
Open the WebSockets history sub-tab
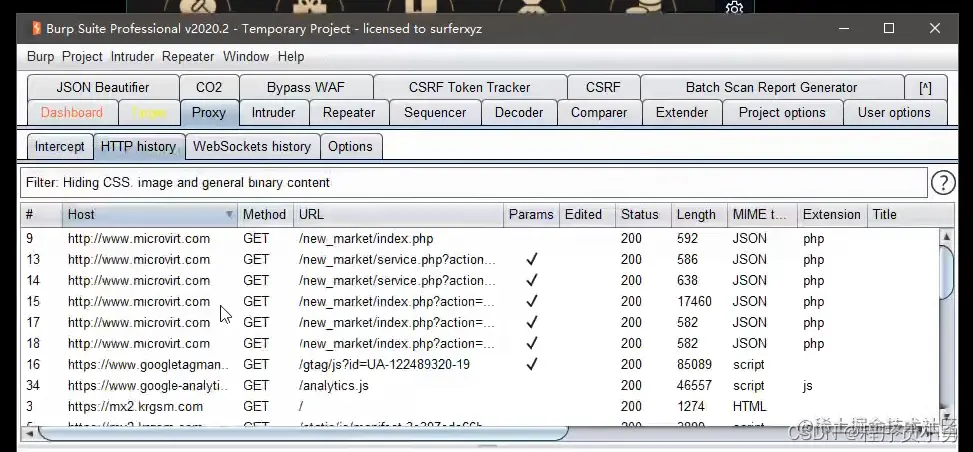click(x=252, y=147)
